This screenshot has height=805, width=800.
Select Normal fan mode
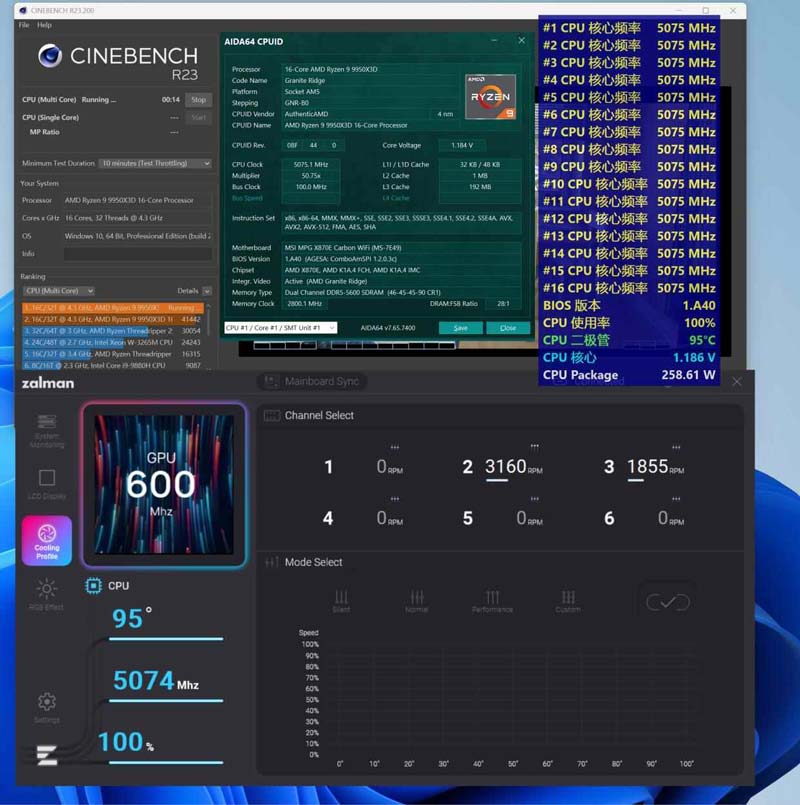(x=416, y=601)
